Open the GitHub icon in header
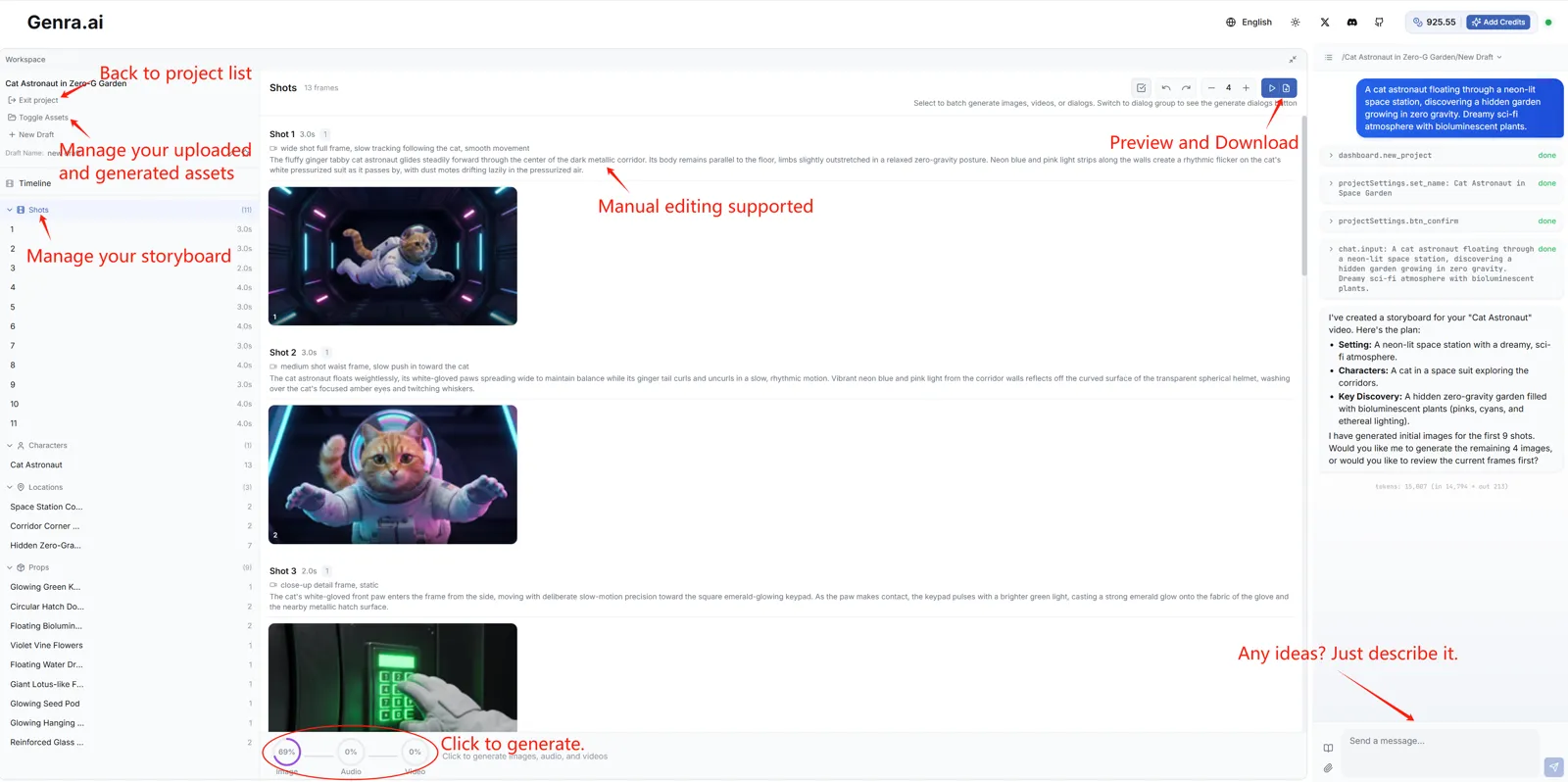 (x=1379, y=23)
